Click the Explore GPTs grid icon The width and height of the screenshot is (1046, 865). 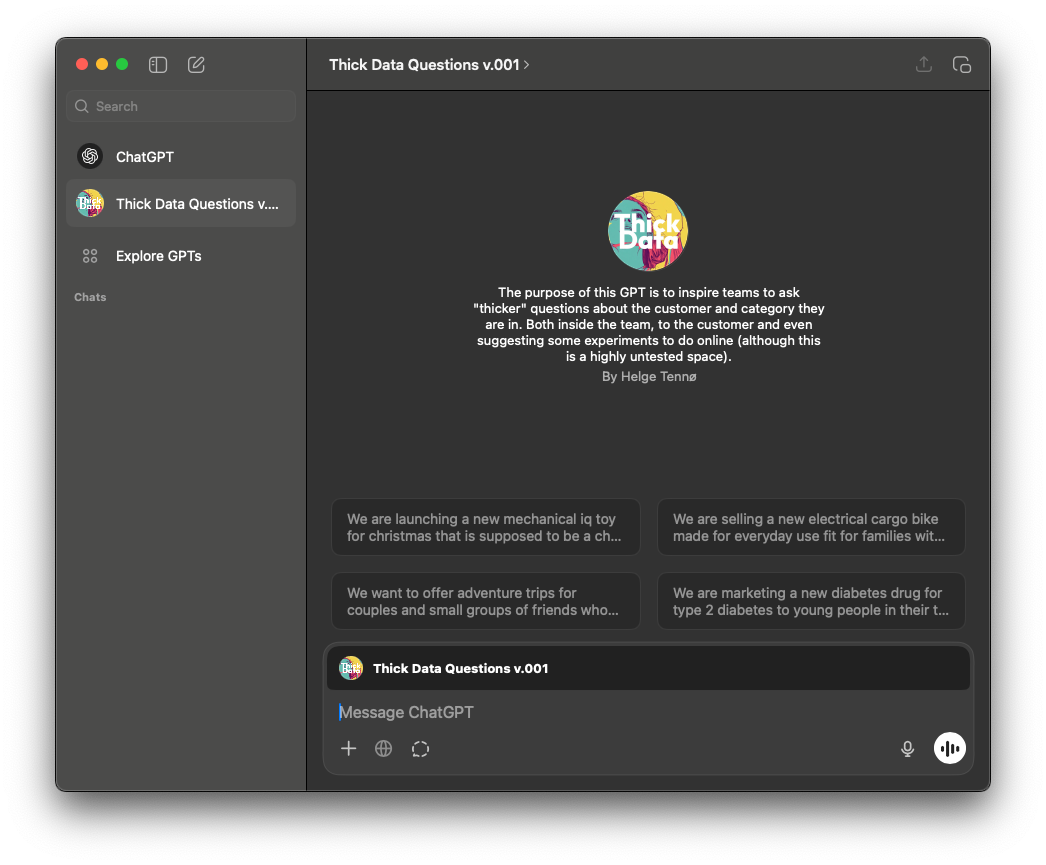coord(90,256)
